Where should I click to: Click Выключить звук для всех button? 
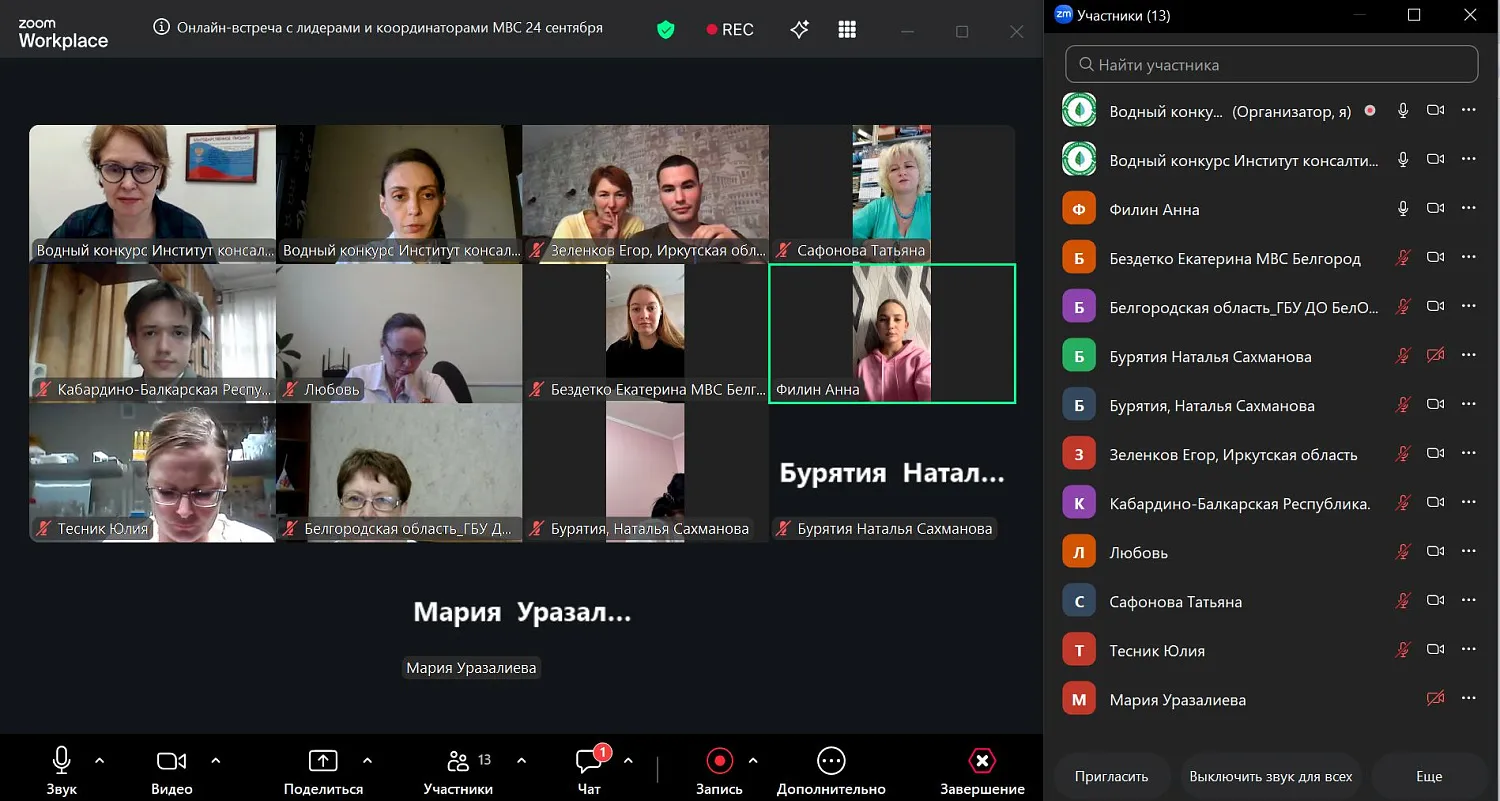point(1270,776)
